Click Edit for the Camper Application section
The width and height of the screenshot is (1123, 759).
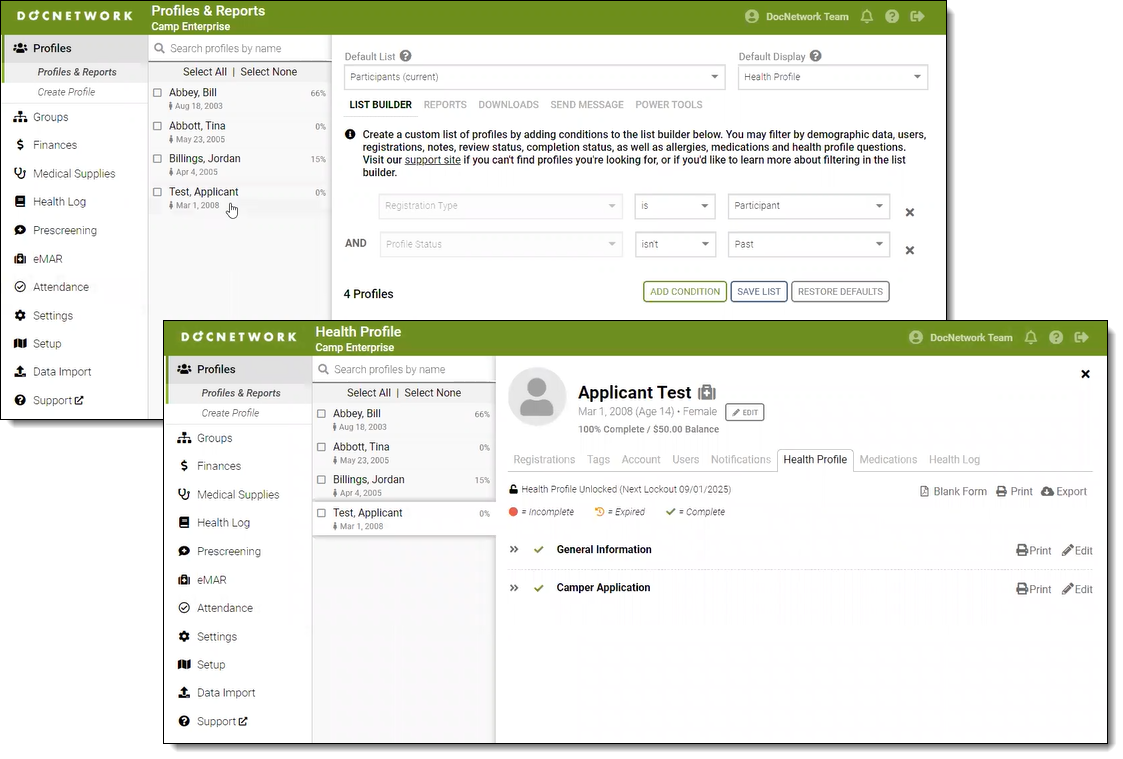1077,589
